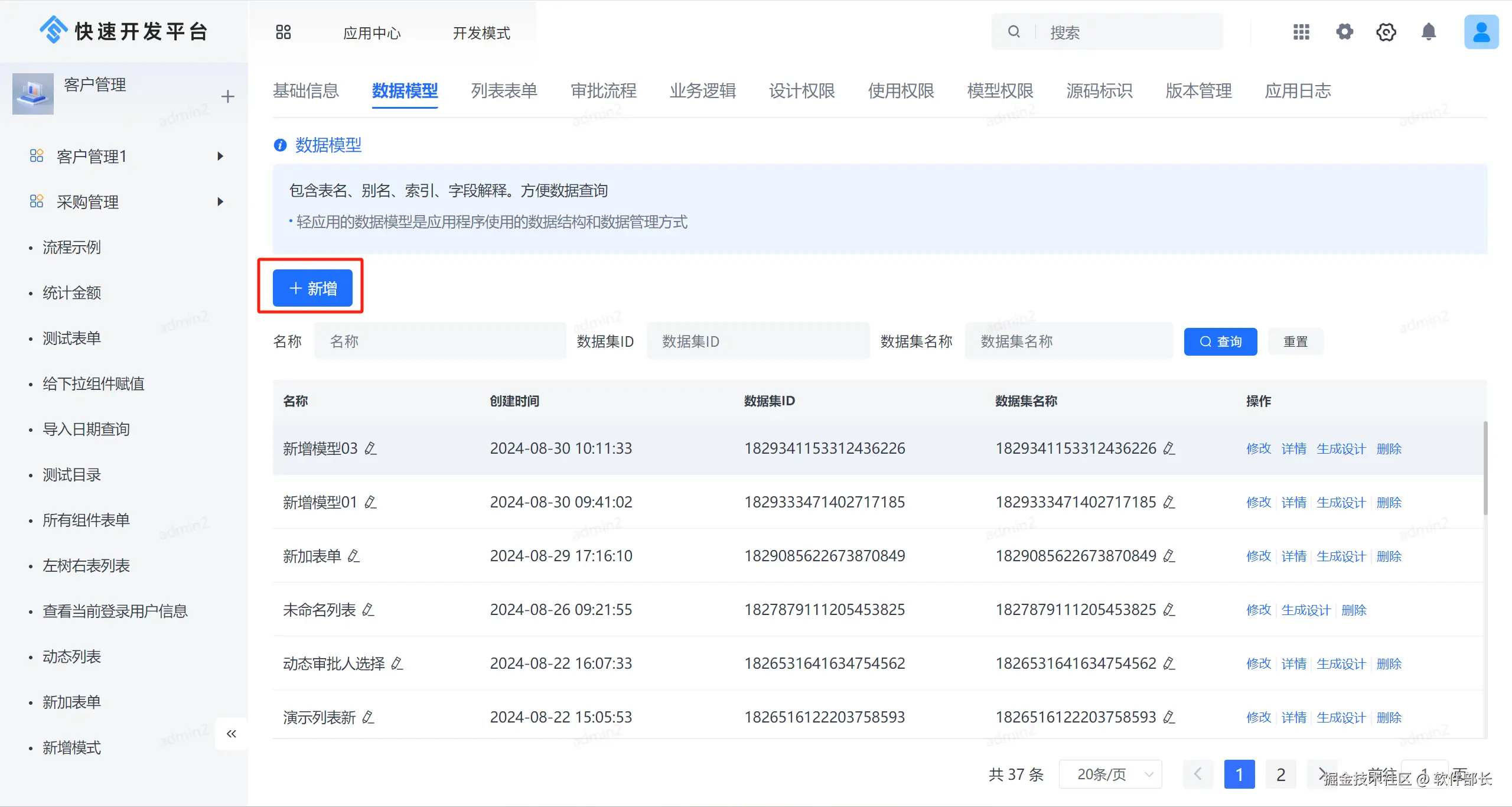Click the 查询 search button
This screenshot has width=1512, height=807.
tap(1220, 341)
